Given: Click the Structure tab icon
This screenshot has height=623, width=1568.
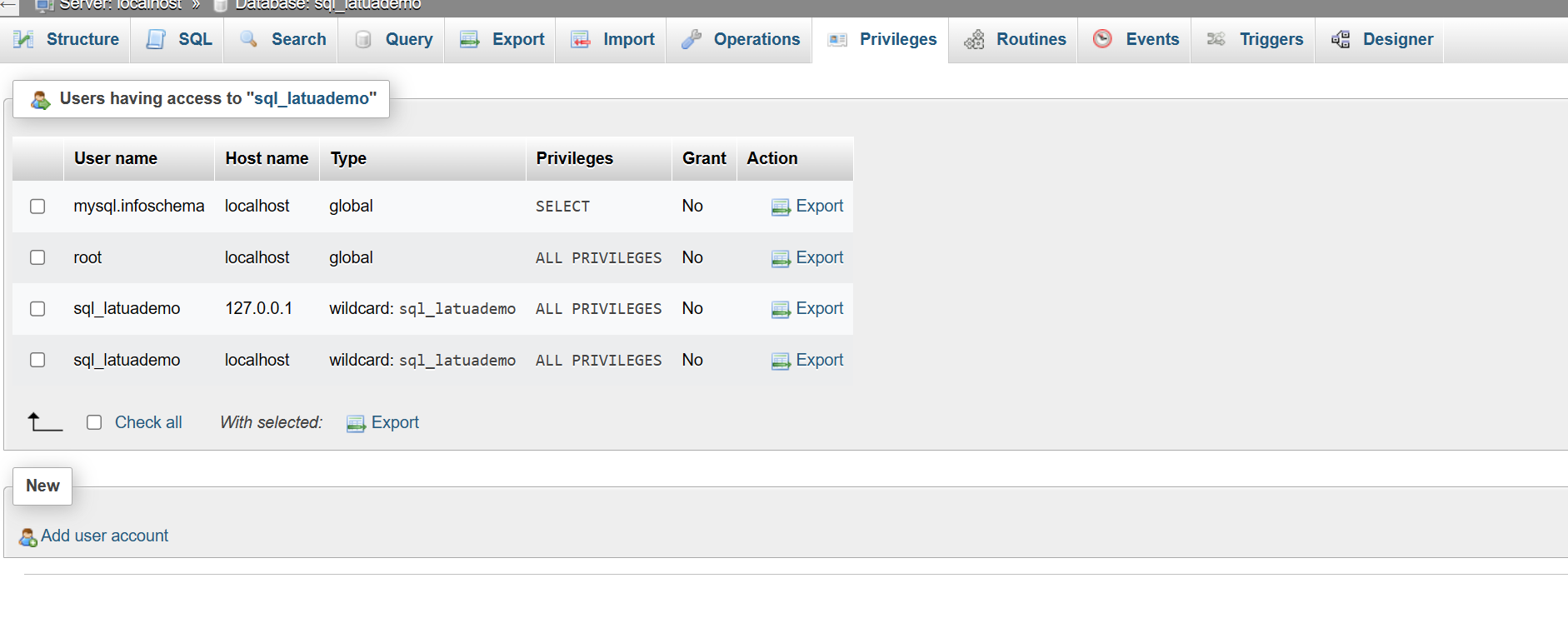Looking at the screenshot, I should (24, 39).
